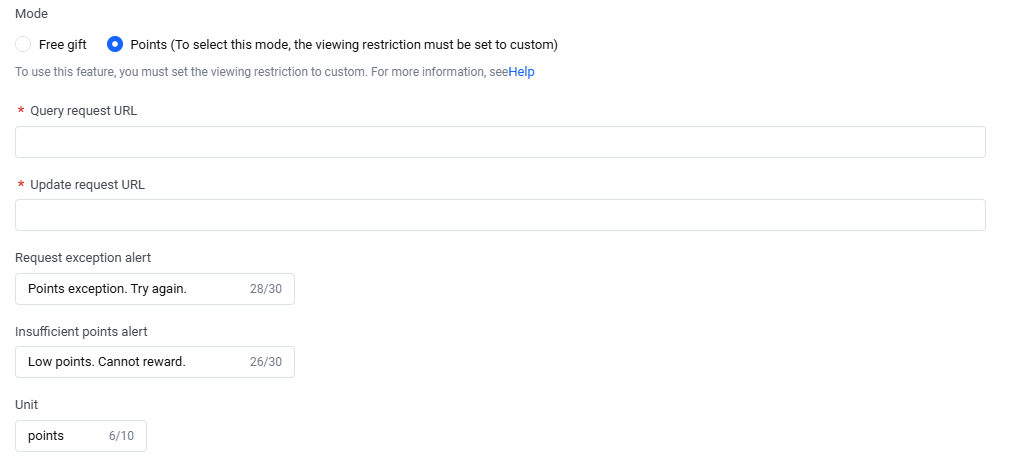Screen dimensions: 1011x463
Task: Click the "Insufficient points alert" label
Action: [x=81, y=331]
